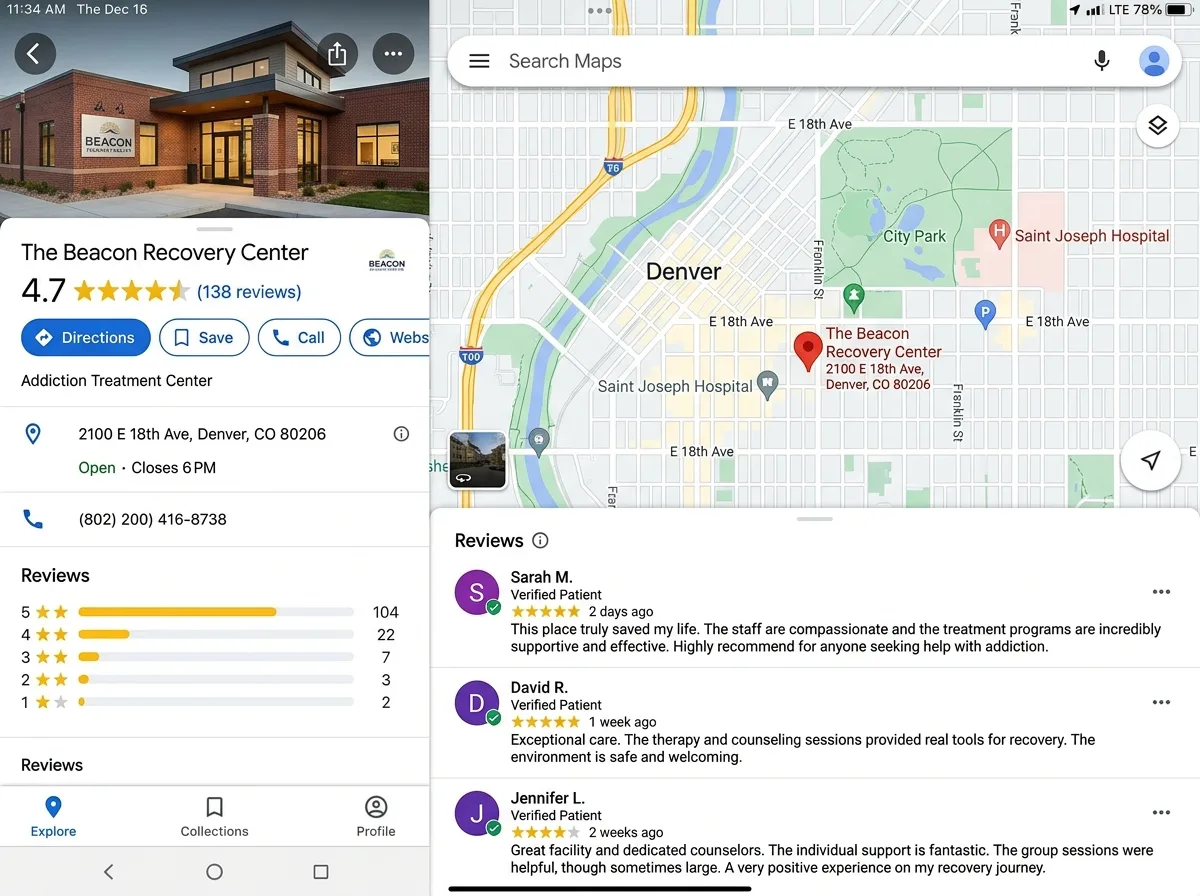Tap the drag handle atop the place info card
This screenshot has height=896, width=1200.
pos(214,228)
